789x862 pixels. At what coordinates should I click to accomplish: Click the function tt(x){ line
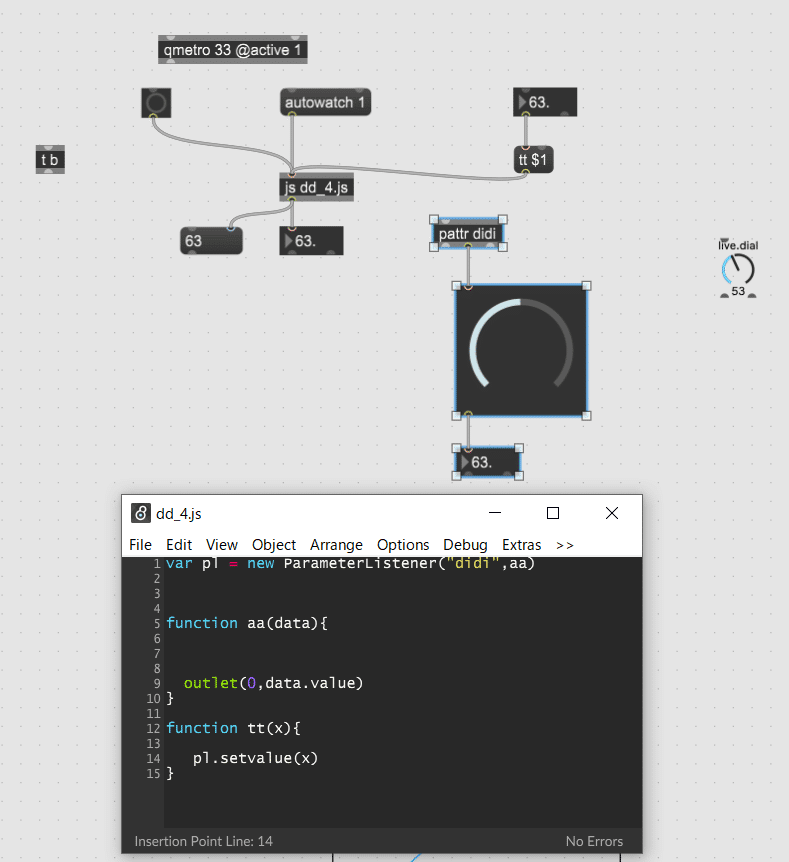(234, 728)
